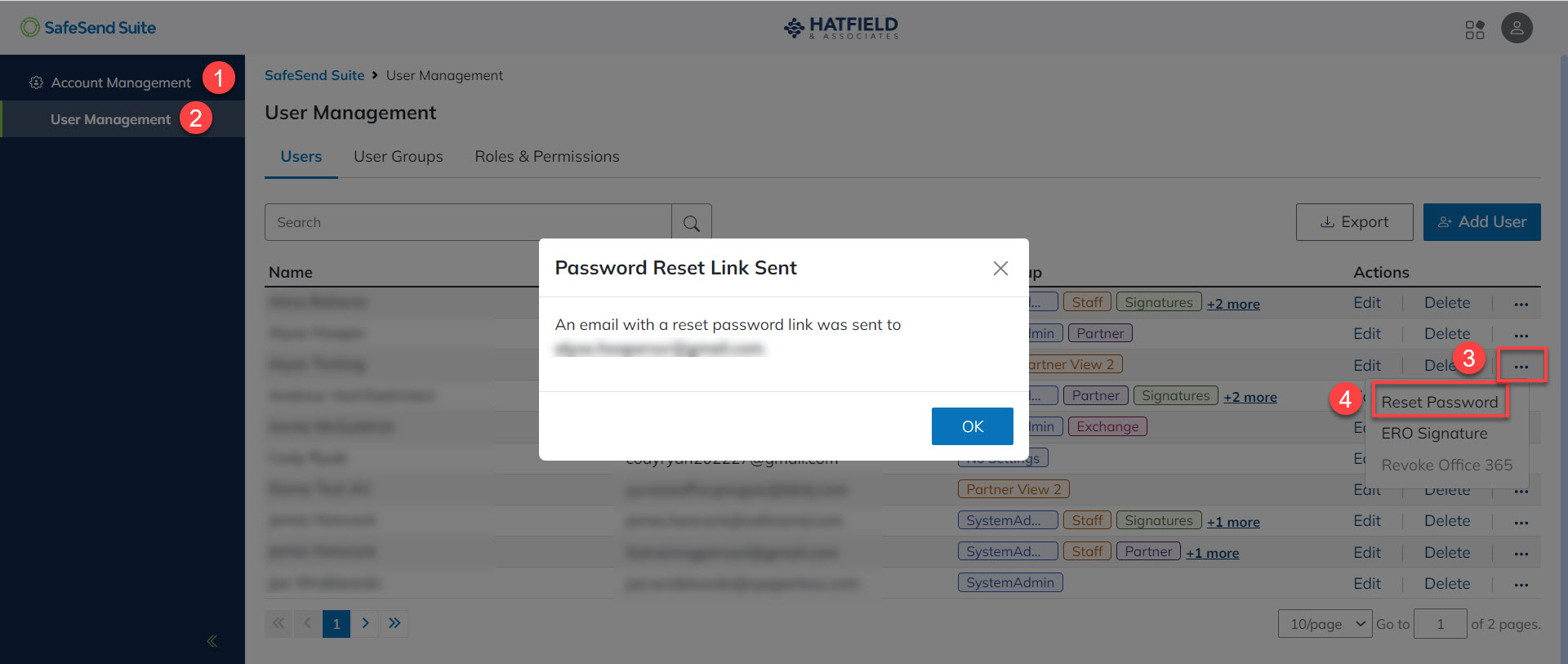
Task: Expand the actions ellipsis on the last row
Action: pyautogui.click(x=1521, y=585)
